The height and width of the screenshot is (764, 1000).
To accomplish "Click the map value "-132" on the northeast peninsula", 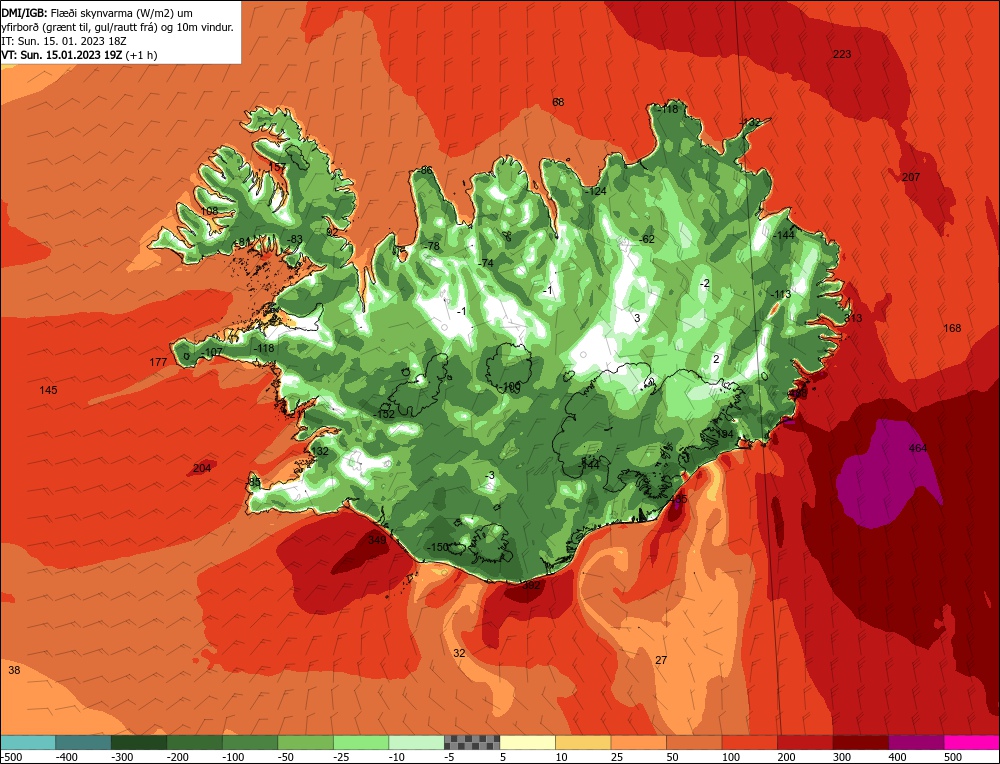I will click(x=749, y=122).
